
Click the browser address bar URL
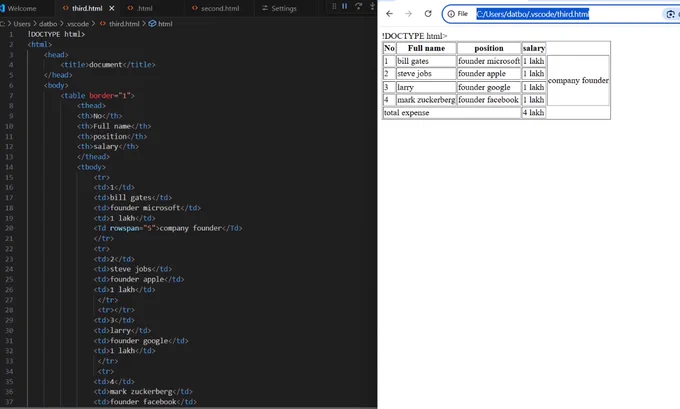533,14
